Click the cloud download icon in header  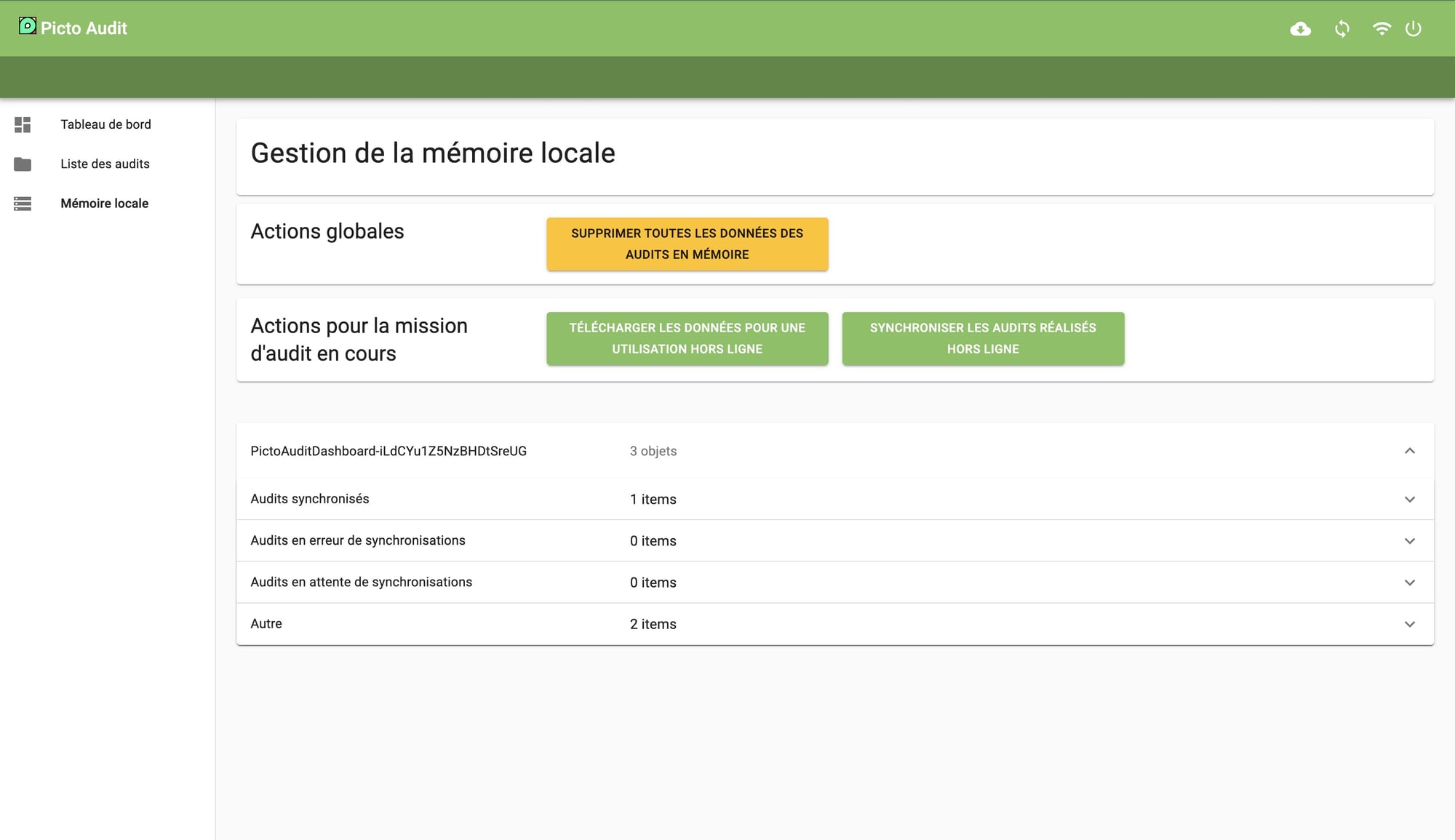pyautogui.click(x=1300, y=29)
